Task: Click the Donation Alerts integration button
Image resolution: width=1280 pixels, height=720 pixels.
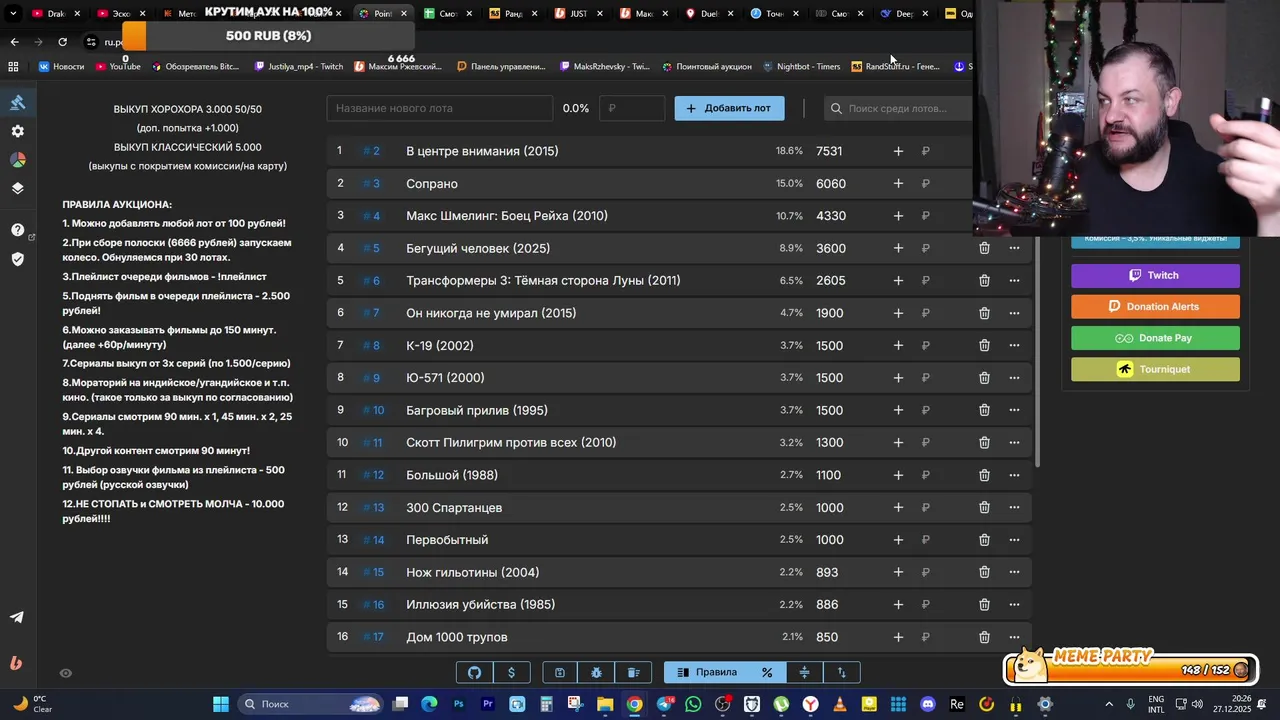Action: click(1155, 306)
